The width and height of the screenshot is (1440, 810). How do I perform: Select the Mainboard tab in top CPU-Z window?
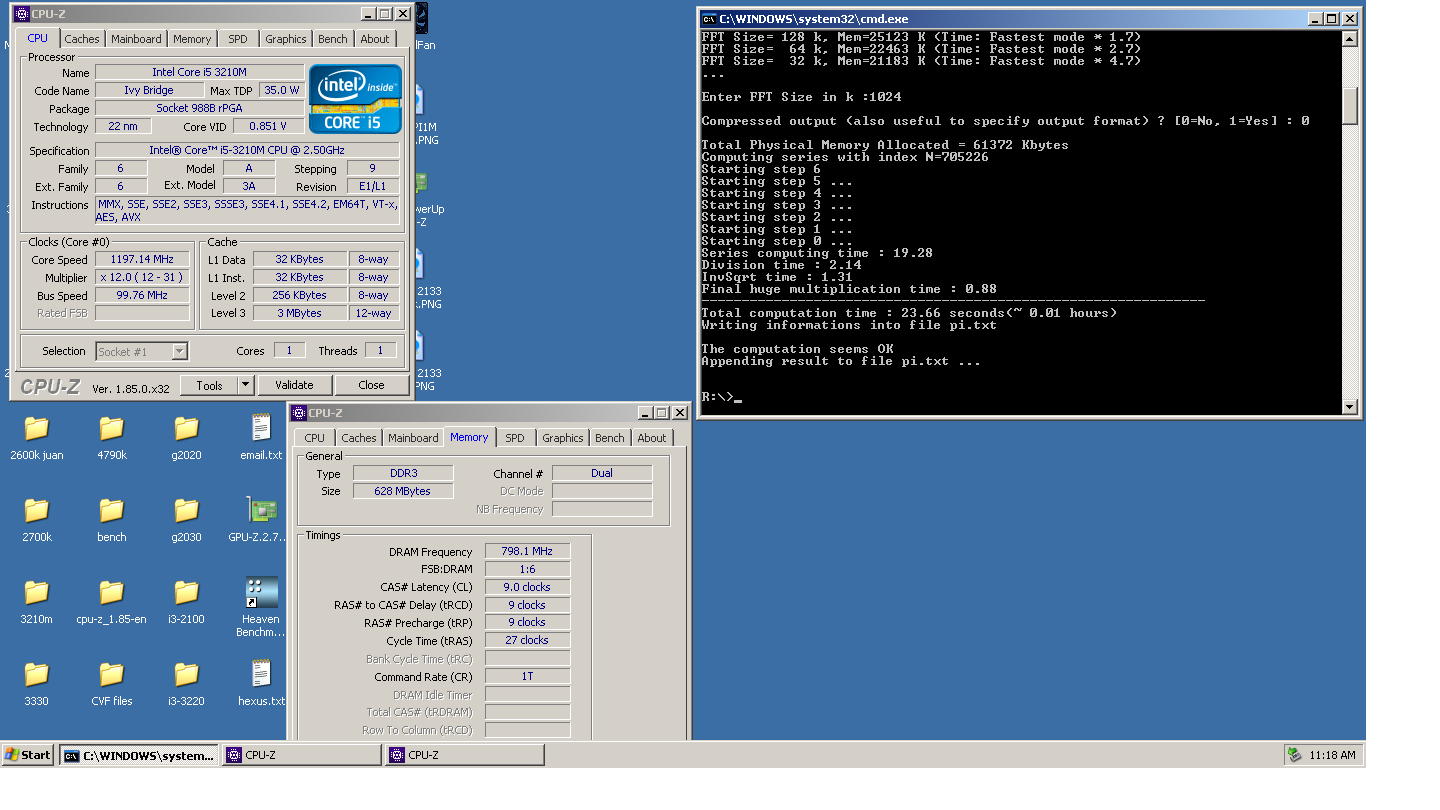coord(136,39)
